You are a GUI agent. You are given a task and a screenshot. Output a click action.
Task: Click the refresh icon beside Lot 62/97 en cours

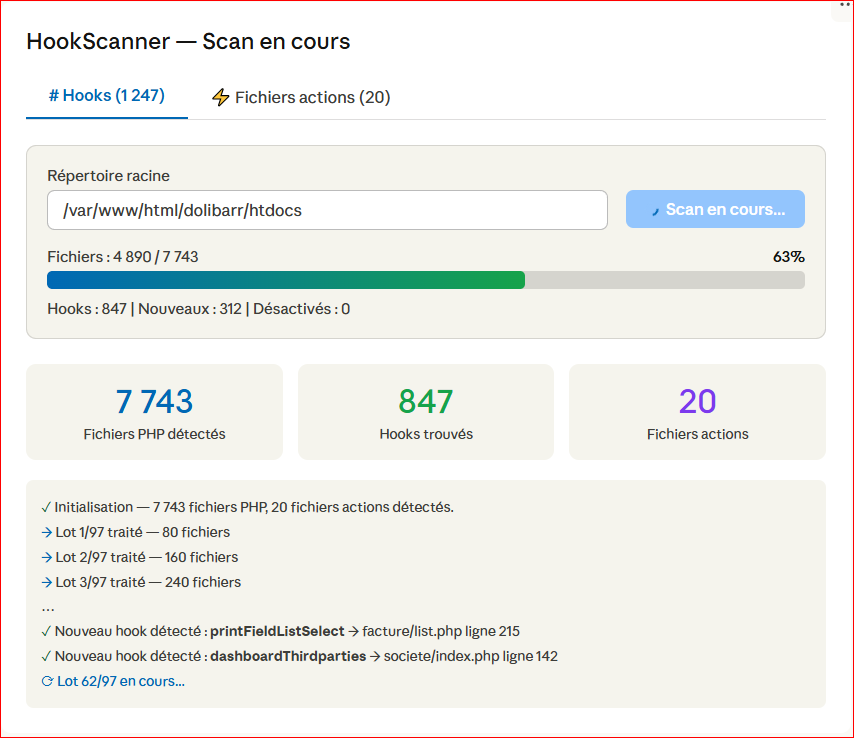pos(47,681)
